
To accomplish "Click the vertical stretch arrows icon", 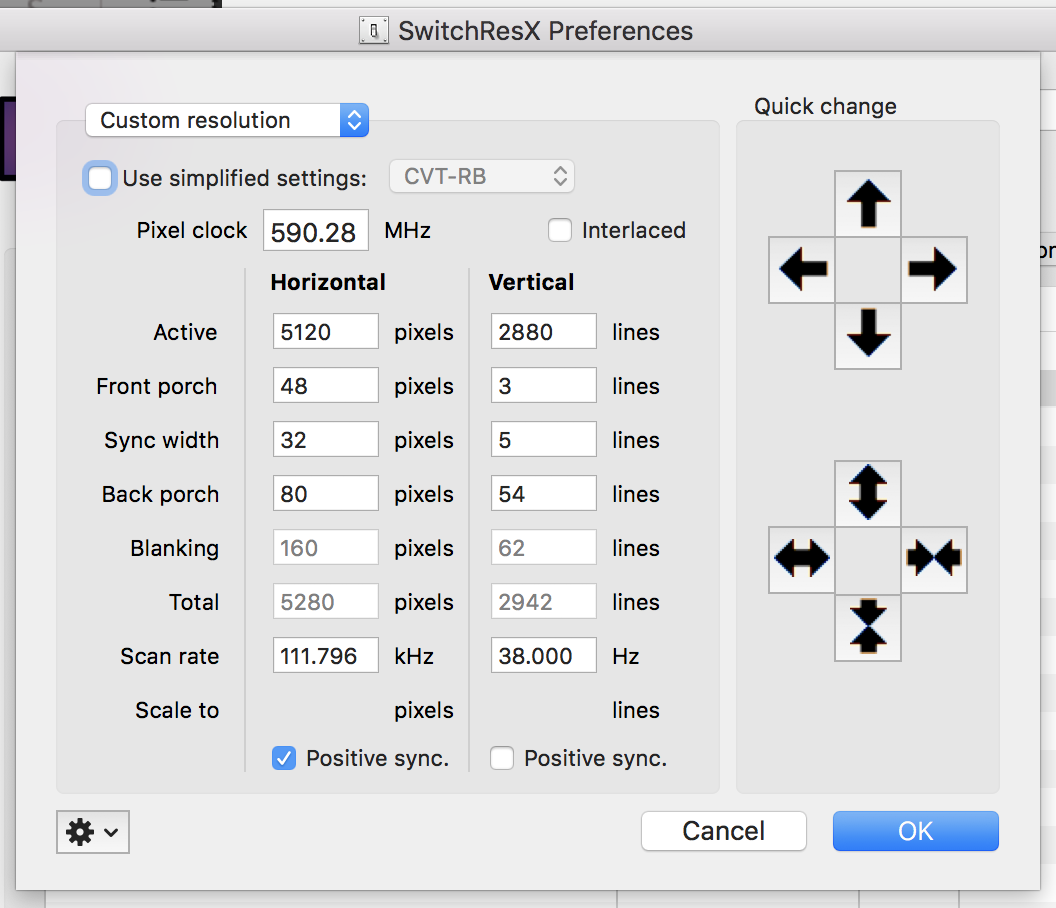I will (868, 493).
